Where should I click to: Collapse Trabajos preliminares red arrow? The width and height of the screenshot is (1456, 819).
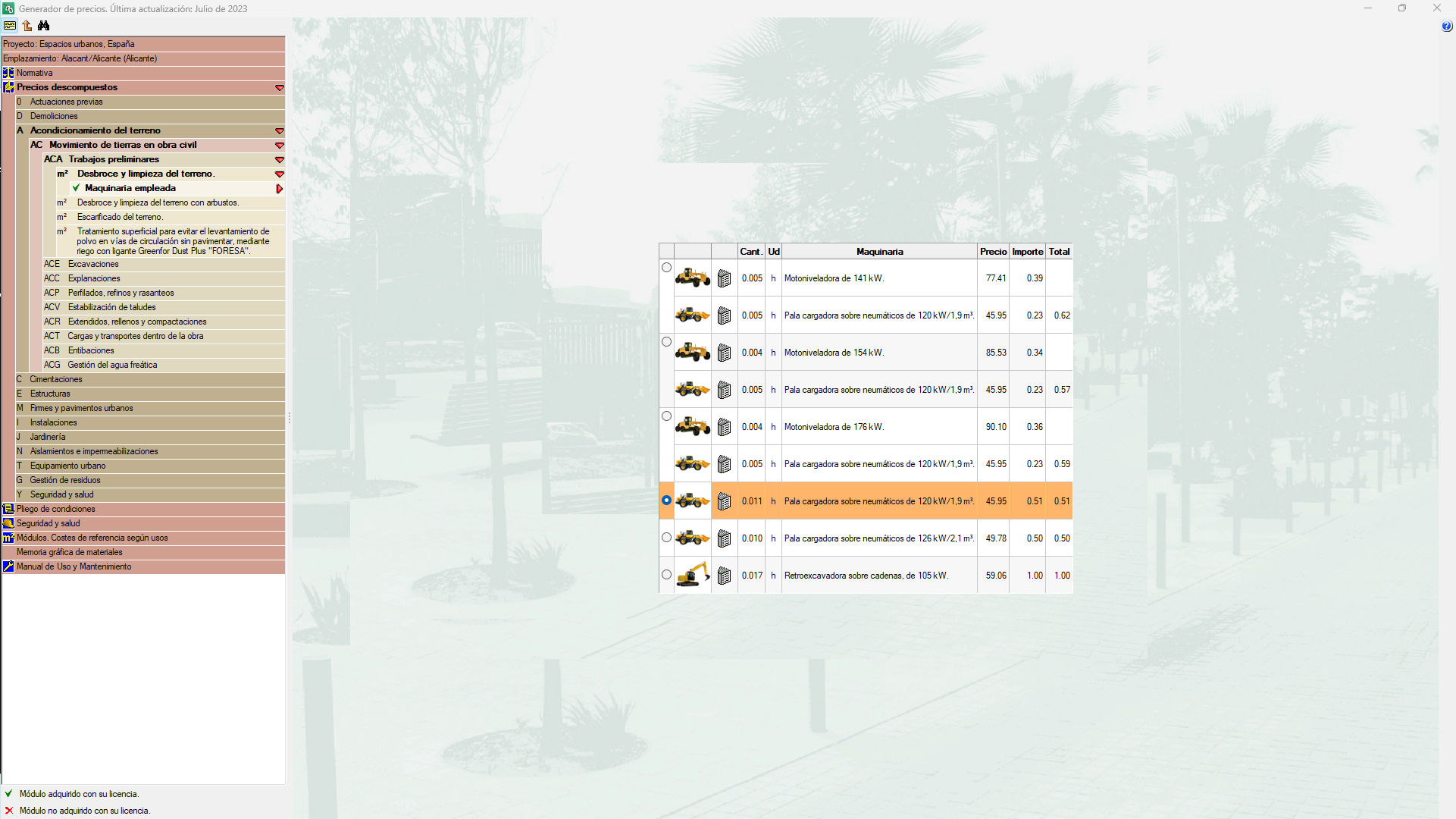pyautogui.click(x=279, y=160)
